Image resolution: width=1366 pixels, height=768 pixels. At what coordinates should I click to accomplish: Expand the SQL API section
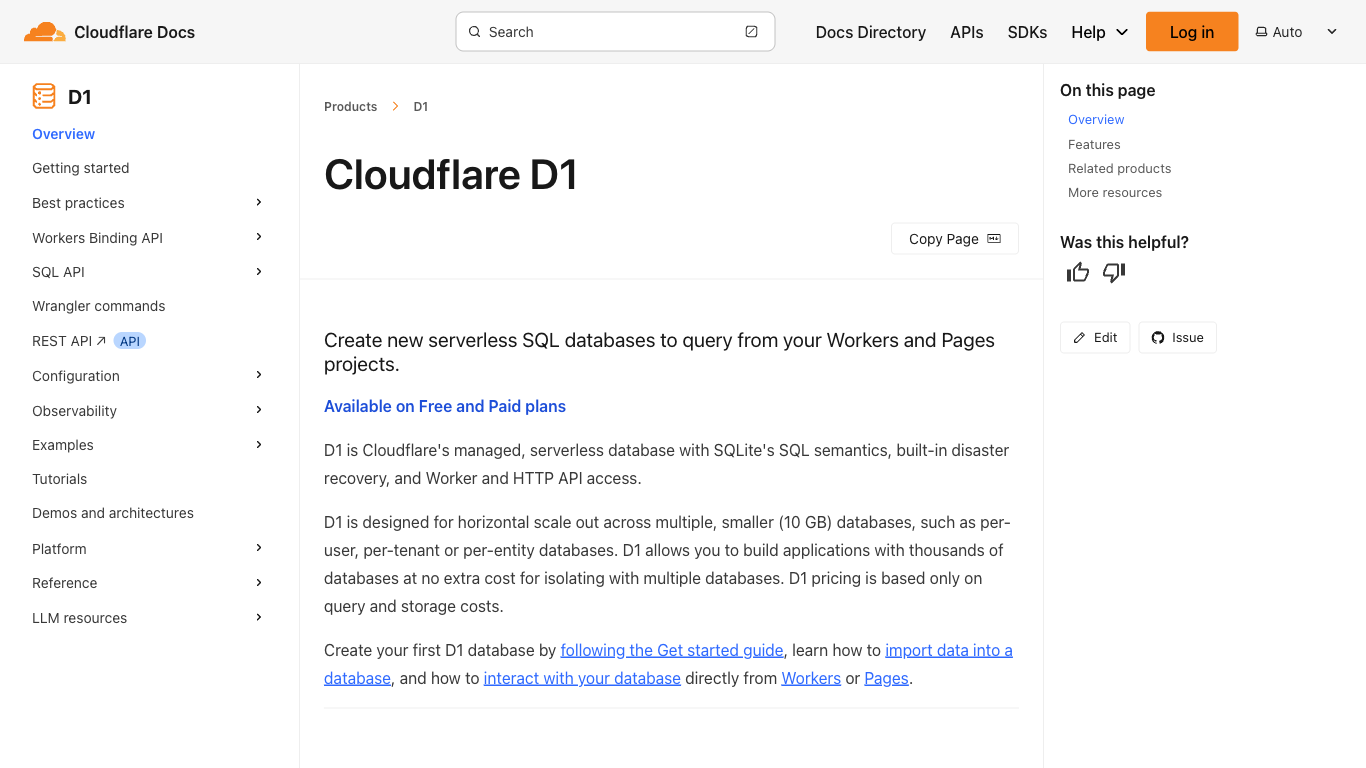(258, 271)
